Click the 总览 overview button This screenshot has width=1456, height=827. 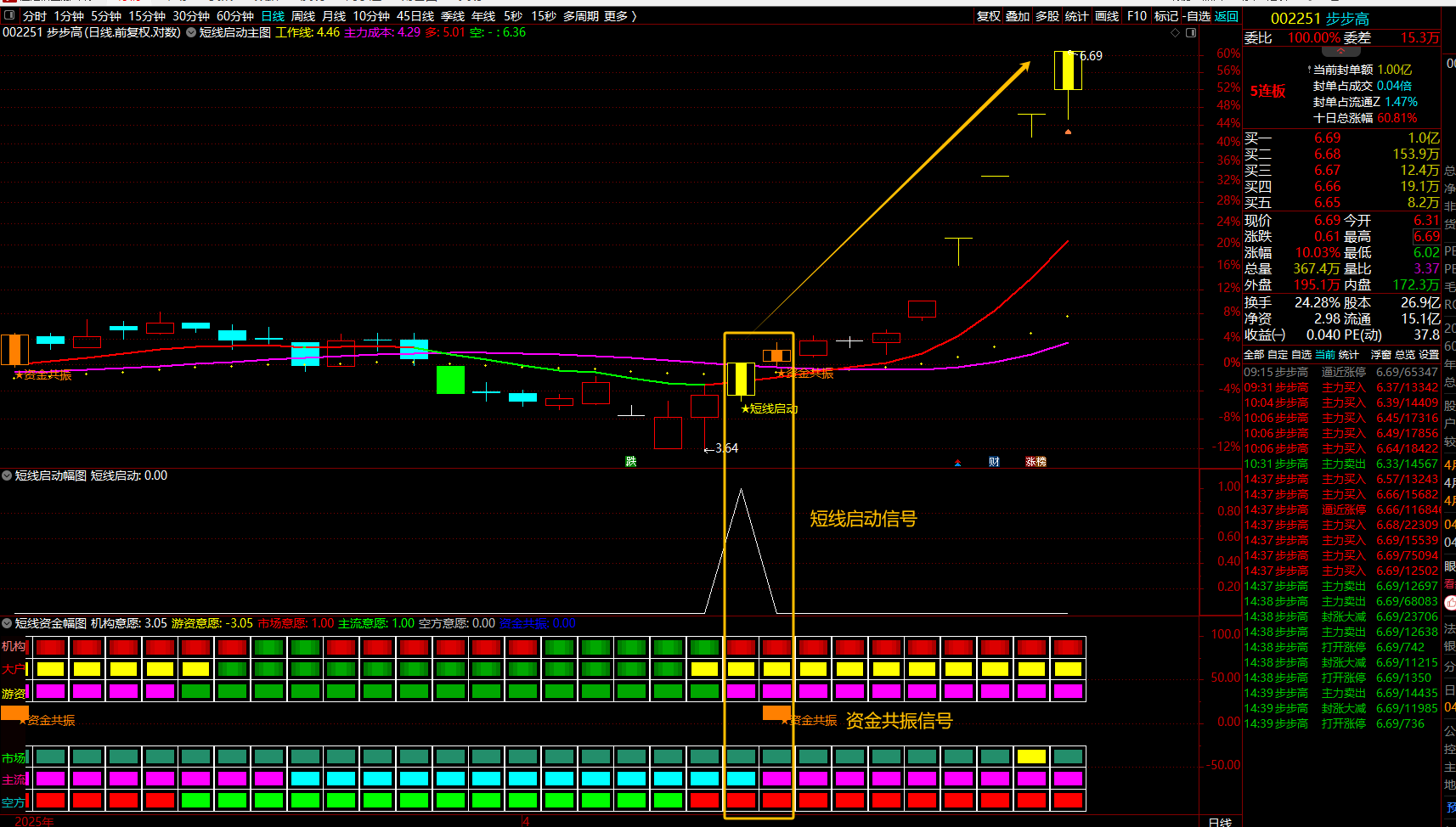point(1405,355)
